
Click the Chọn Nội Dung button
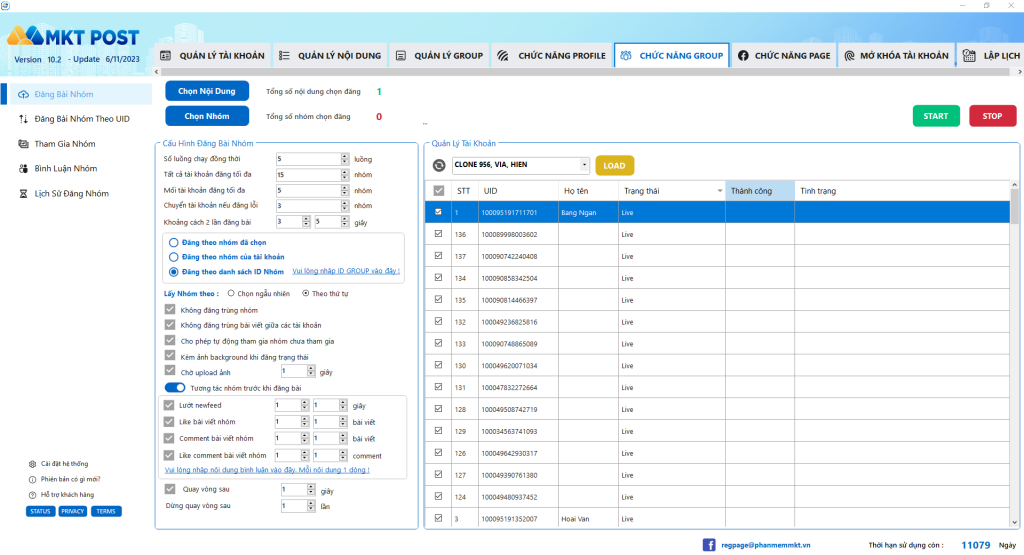tap(207, 91)
